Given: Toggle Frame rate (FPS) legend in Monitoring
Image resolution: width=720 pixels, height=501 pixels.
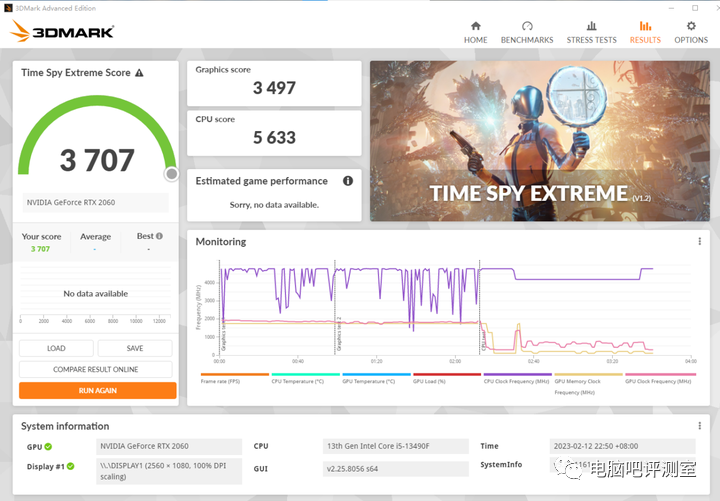Looking at the screenshot, I should coord(234,378).
